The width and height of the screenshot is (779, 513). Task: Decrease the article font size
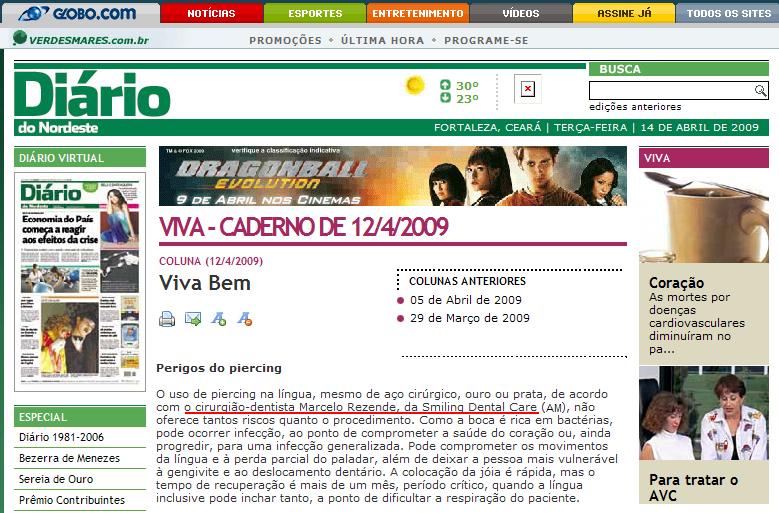coord(244,319)
